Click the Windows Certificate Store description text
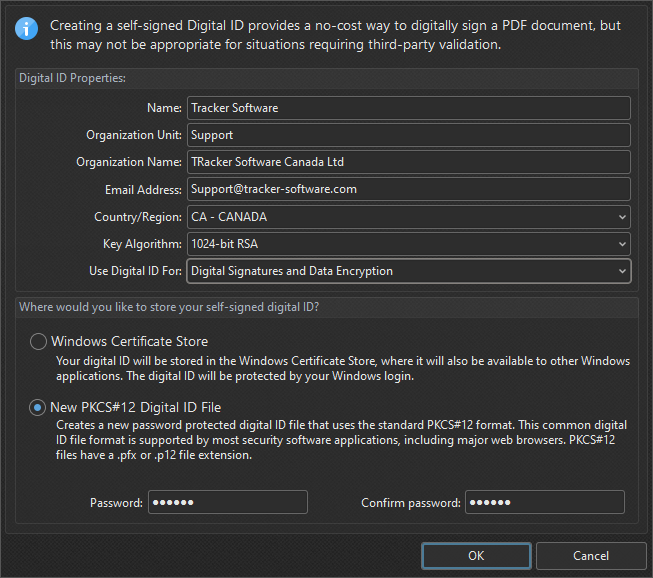The image size is (653, 578). 343,368
